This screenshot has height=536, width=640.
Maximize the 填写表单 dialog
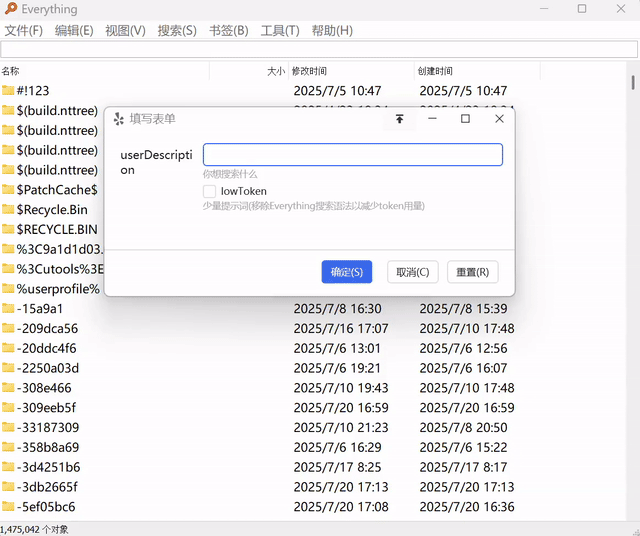[465, 119]
